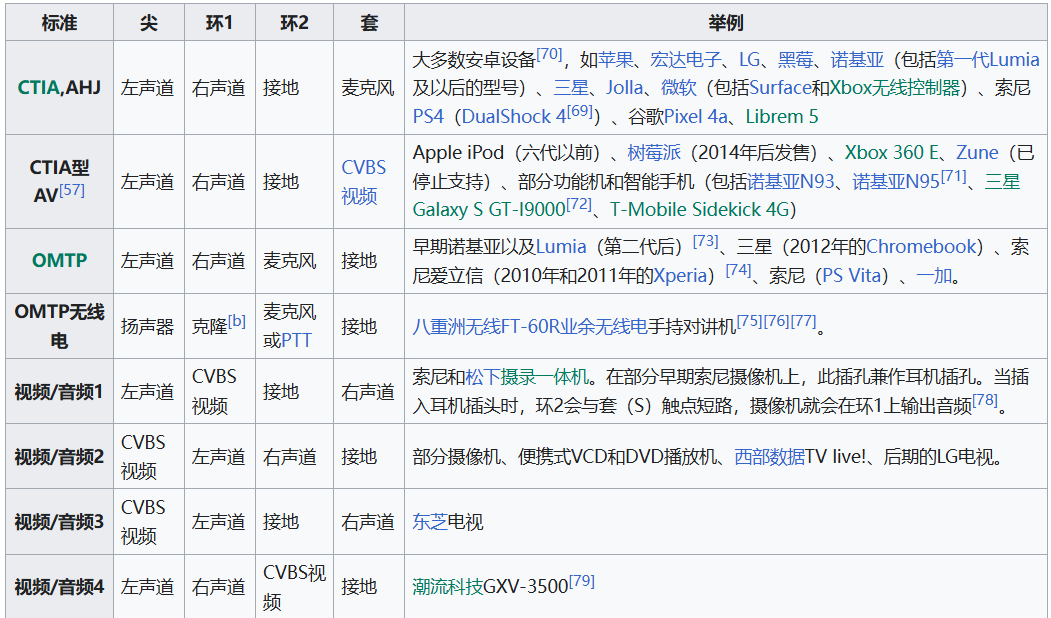Open the 黑莓 link
The width and height of the screenshot is (1051, 618).
tap(795, 60)
